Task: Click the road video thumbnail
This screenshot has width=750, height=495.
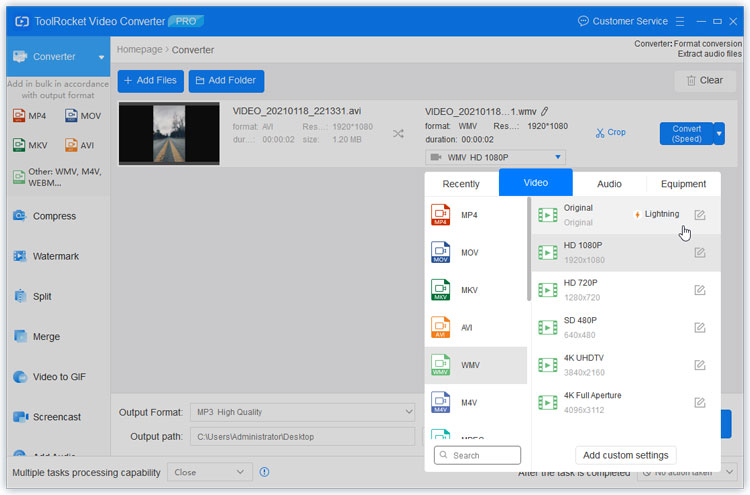Action: click(x=169, y=133)
